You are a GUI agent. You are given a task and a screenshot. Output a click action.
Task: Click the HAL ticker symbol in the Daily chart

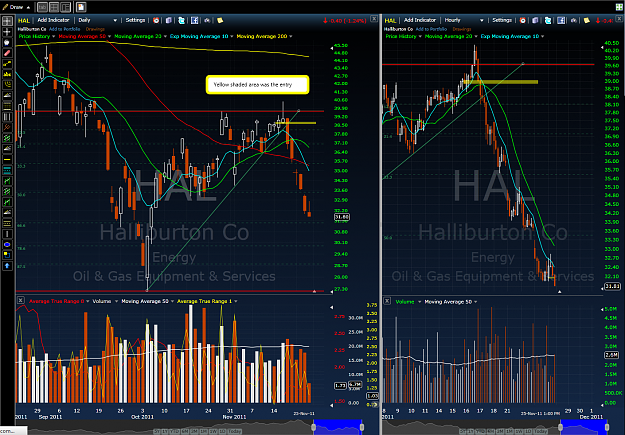point(24,20)
